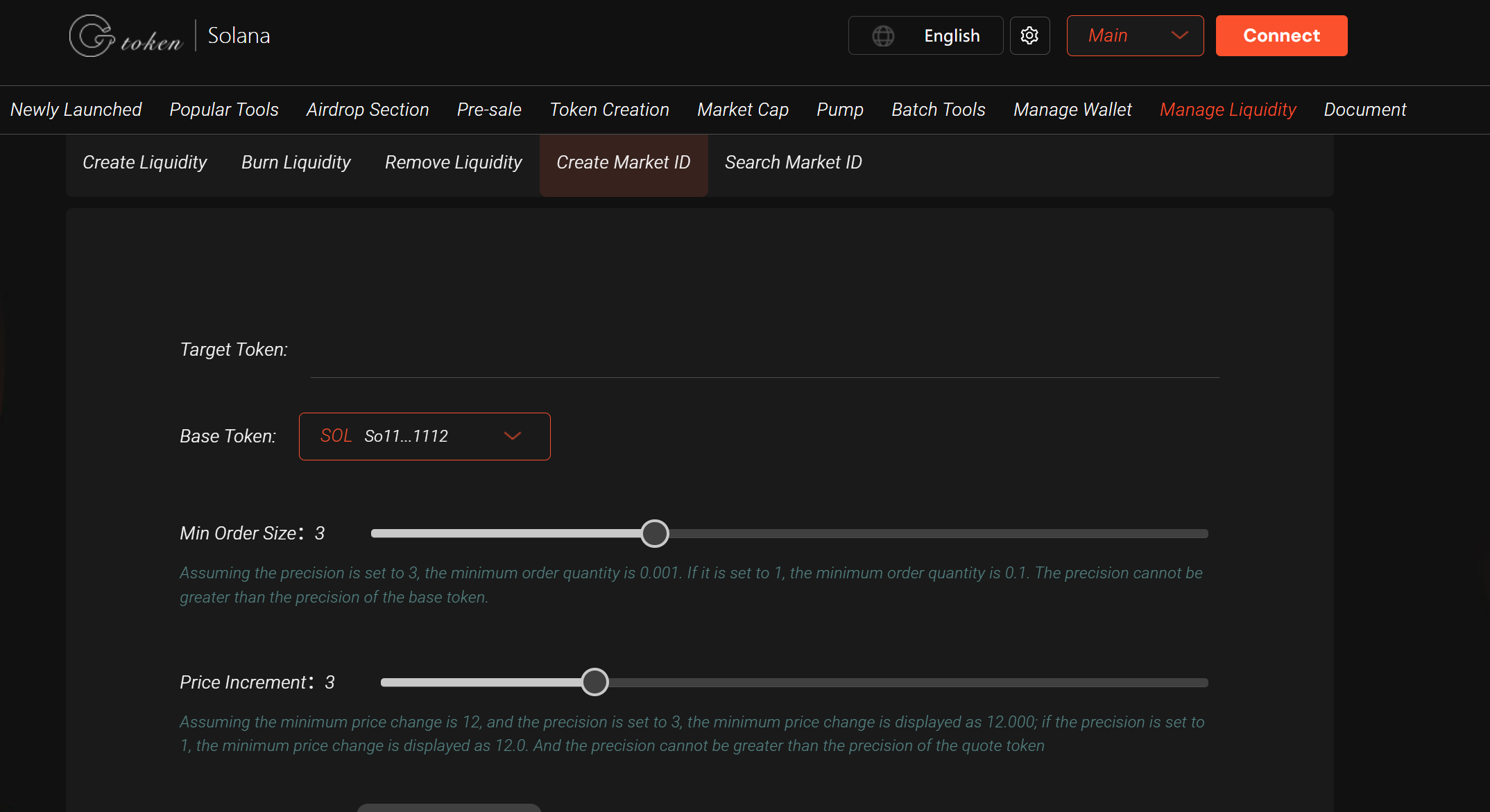Screen dimensions: 1490x812
Task: Click the token logo in the header
Action: [126, 35]
